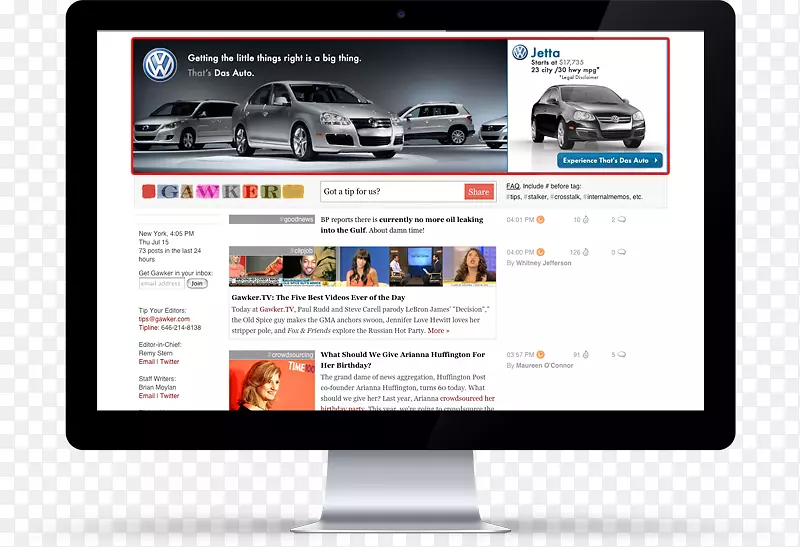Viewport: 800px width, 547px height.
Task: Click the flame icon beside 91 views
Action: point(586,355)
